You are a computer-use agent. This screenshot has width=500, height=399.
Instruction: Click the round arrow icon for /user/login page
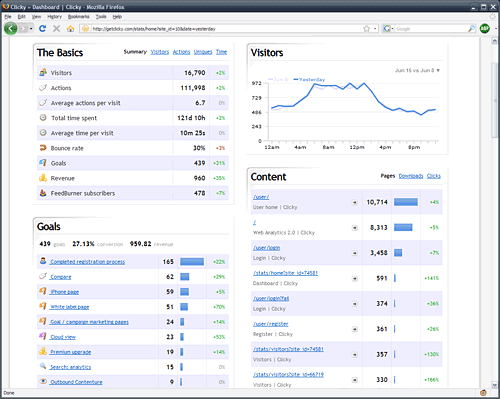pos(355,253)
